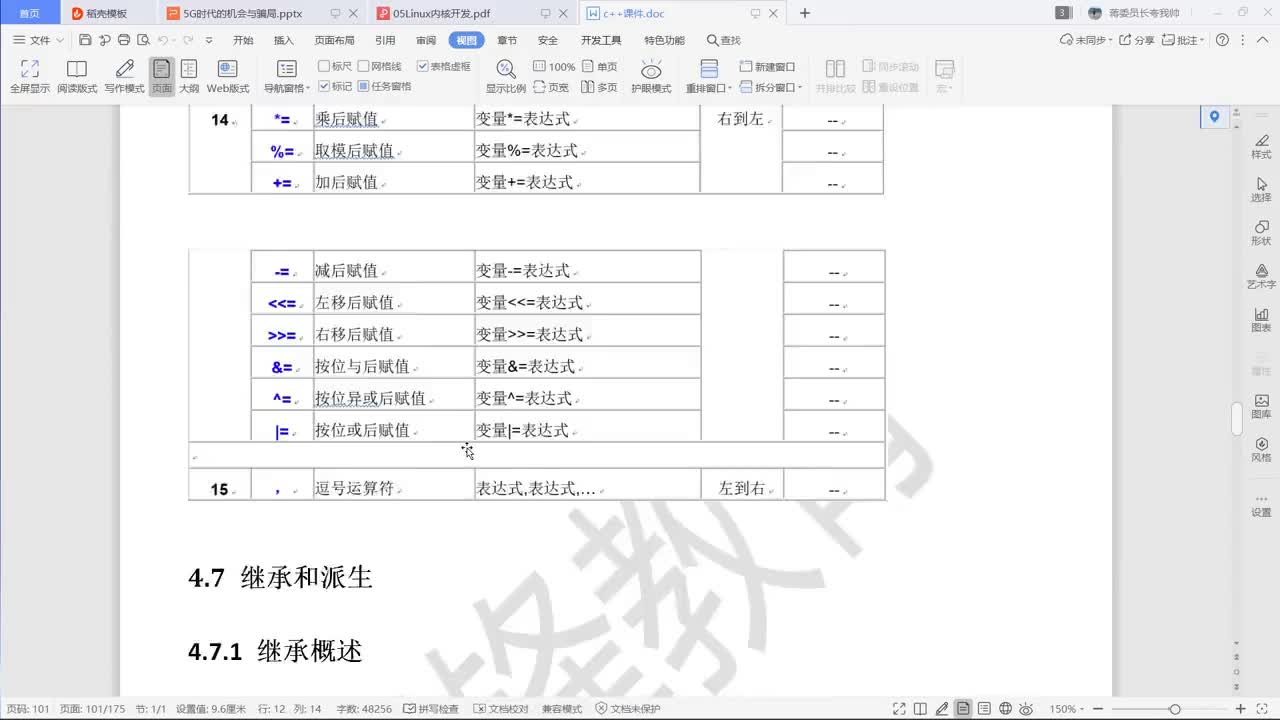Open help question mark icon

1223,40
